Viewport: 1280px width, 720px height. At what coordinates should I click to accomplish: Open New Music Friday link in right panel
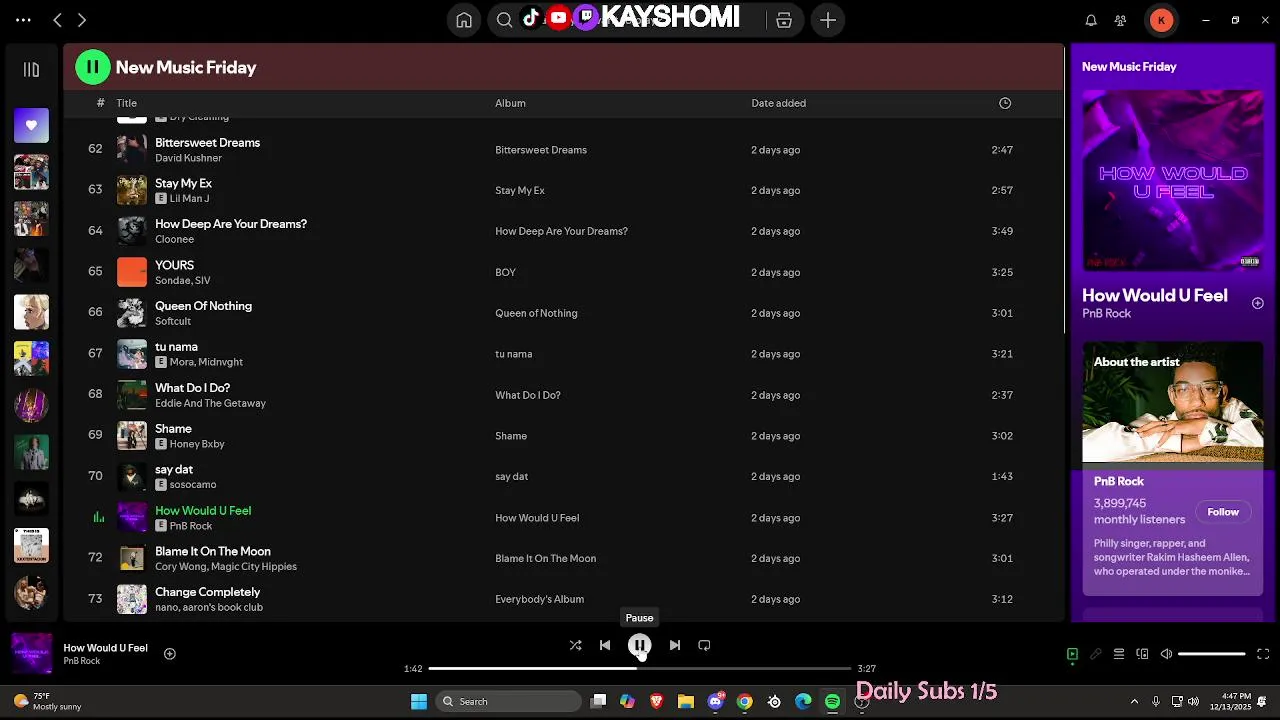[x=1129, y=67]
